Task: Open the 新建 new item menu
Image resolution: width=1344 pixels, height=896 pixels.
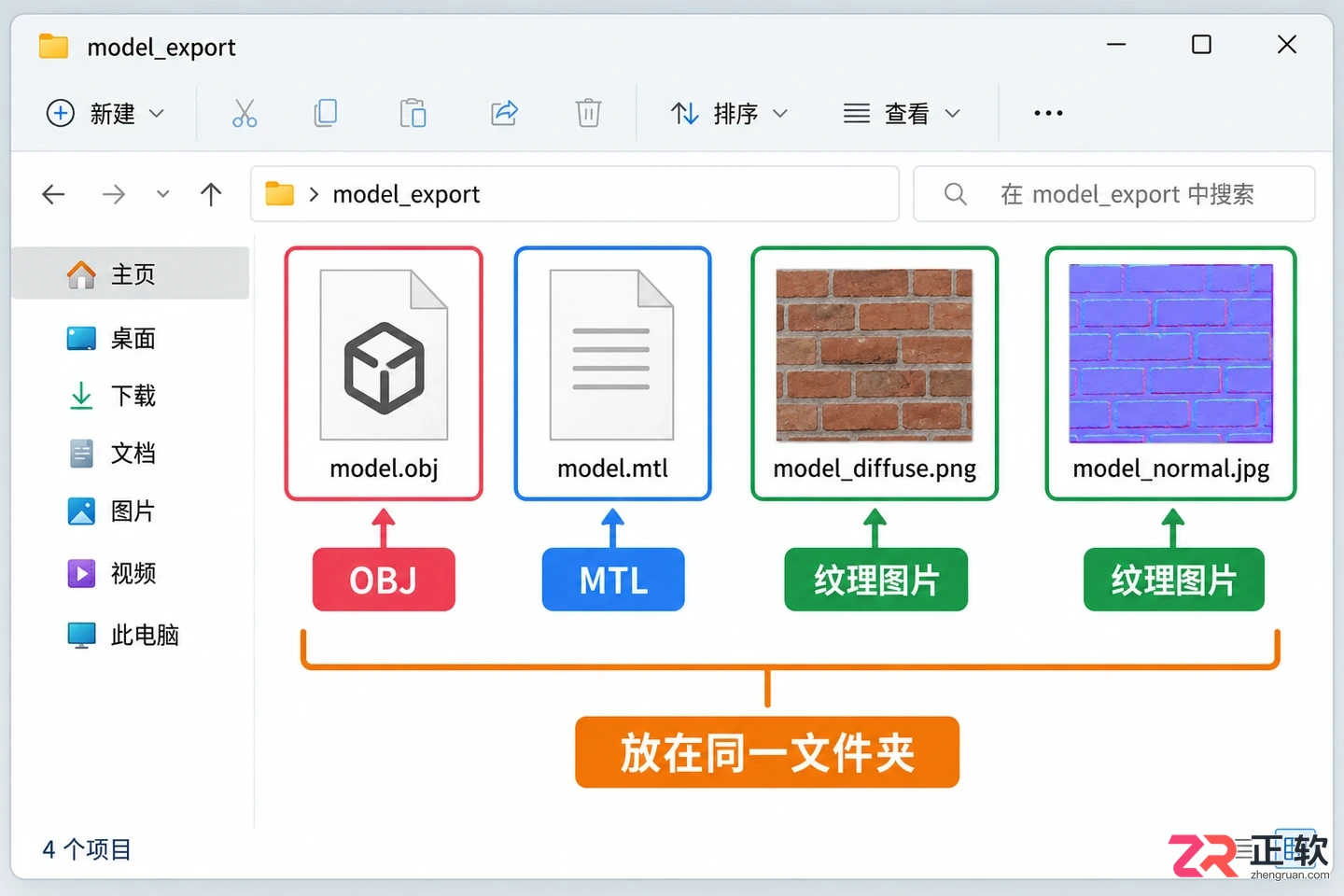Action: click(105, 114)
